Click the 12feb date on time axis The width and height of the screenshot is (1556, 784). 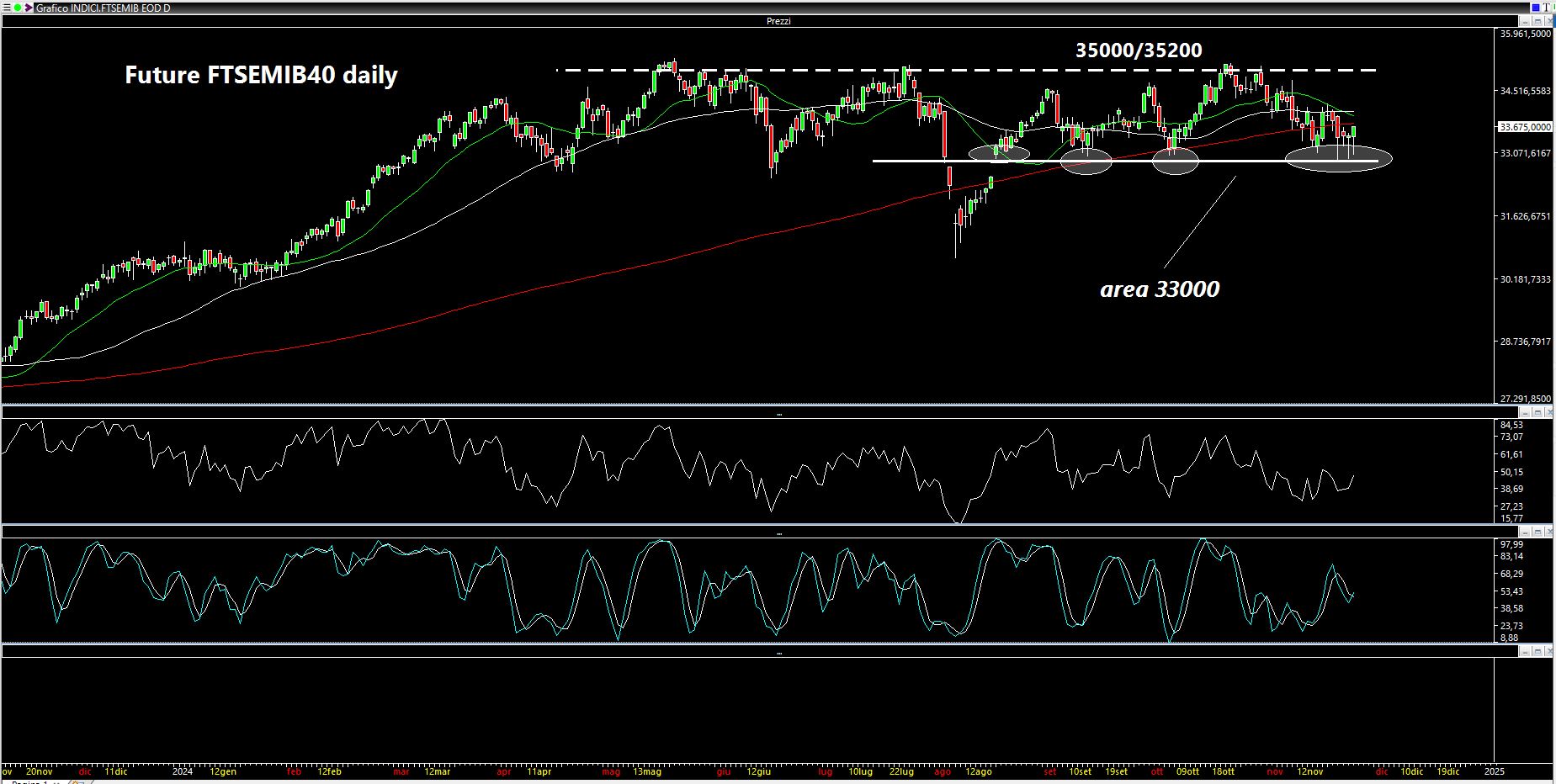(x=329, y=771)
